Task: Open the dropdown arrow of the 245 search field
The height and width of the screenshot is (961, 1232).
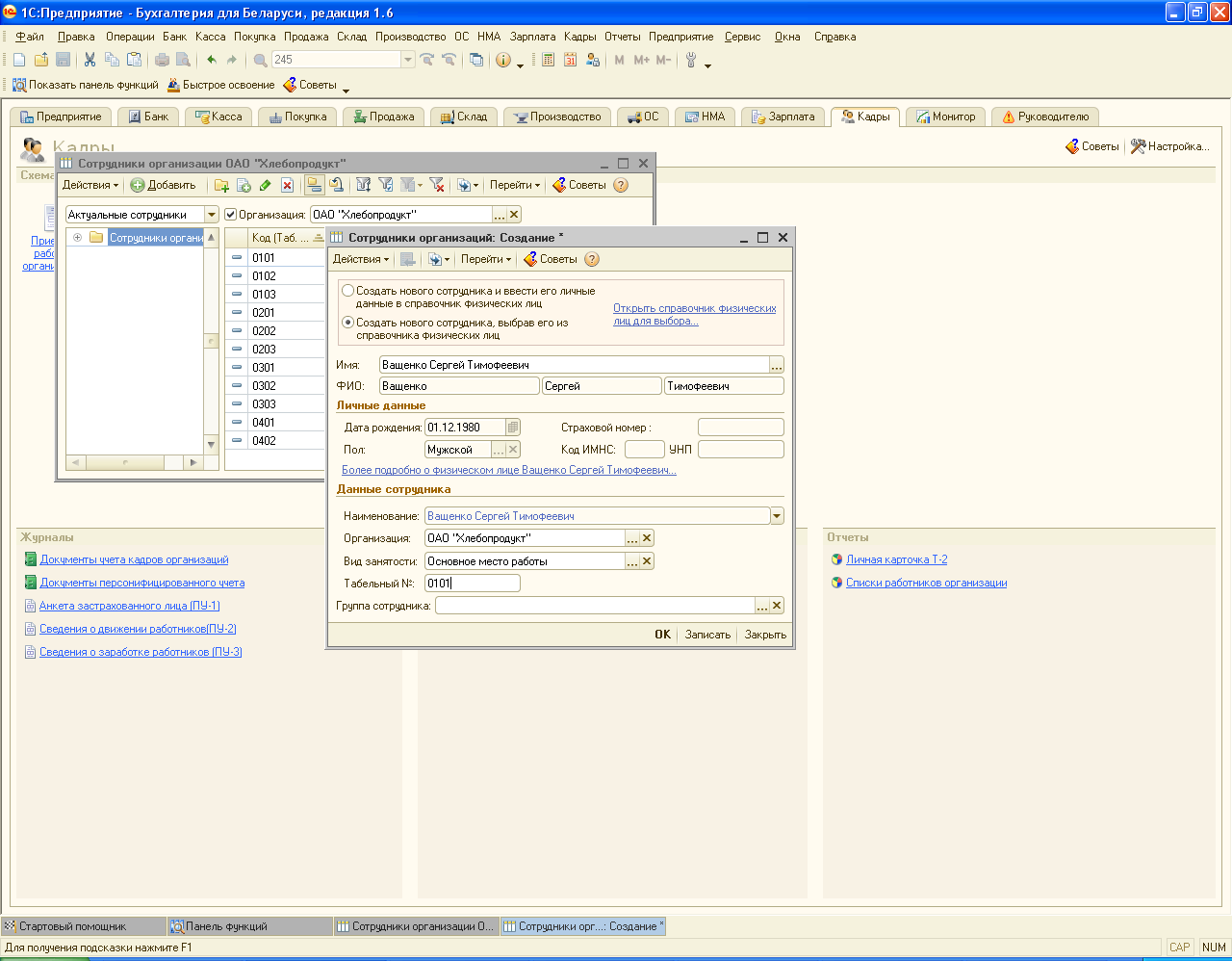Action: pos(408,60)
